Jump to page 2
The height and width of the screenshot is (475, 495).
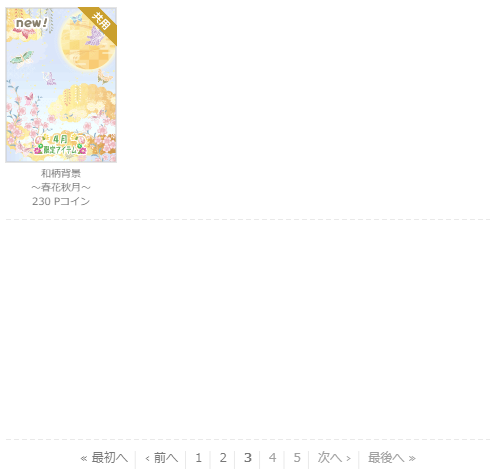click(x=223, y=458)
